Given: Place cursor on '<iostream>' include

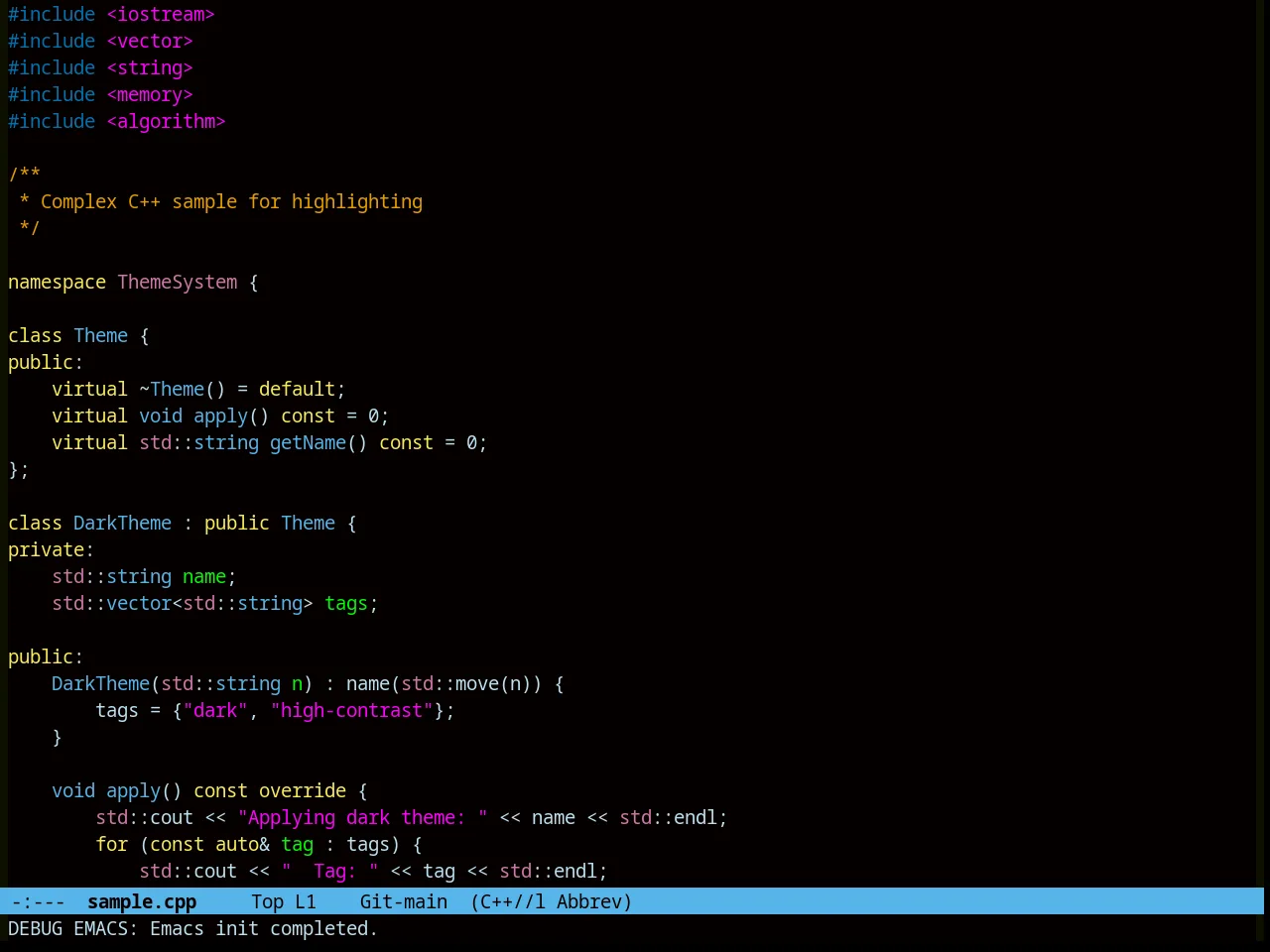Looking at the screenshot, I should tap(161, 14).
